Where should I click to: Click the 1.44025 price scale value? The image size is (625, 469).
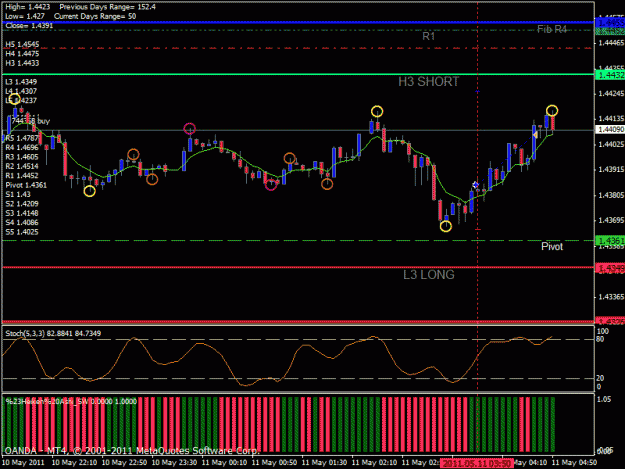tap(611, 144)
